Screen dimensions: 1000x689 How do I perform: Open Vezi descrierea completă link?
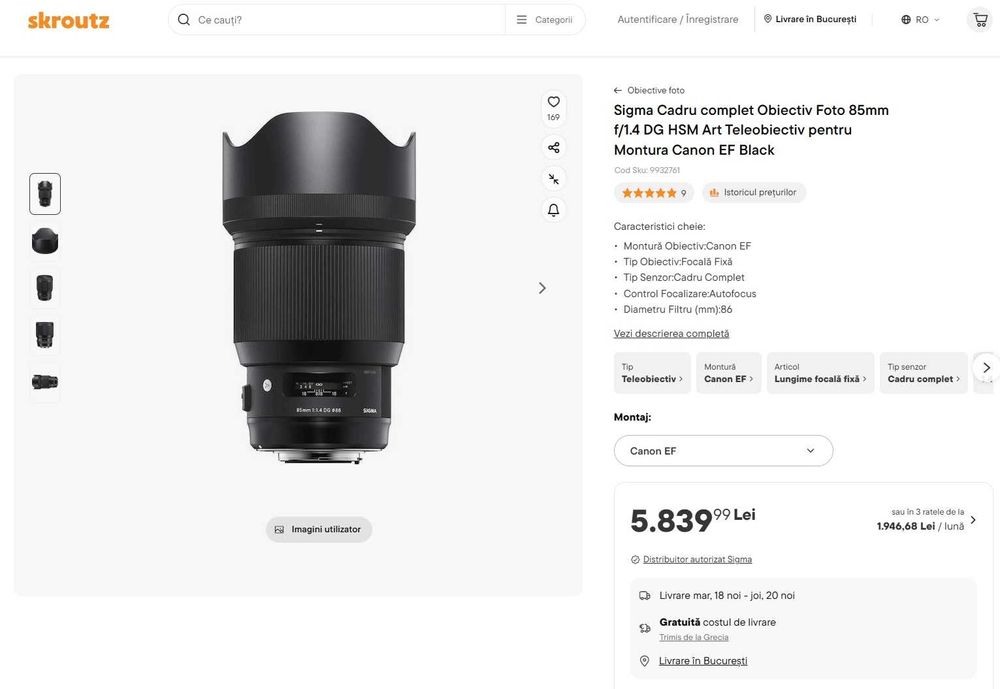click(x=671, y=334)
